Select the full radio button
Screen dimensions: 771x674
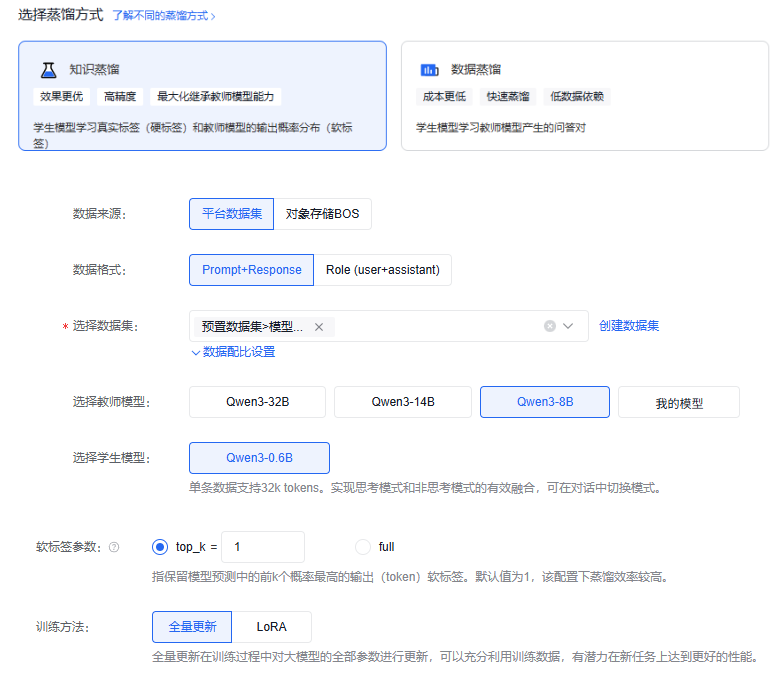[363, 547]
